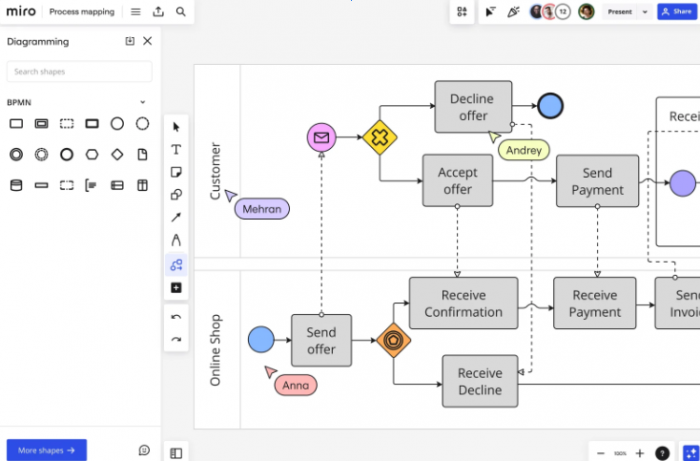Pick the cylinder data store shape

point(16,185)
